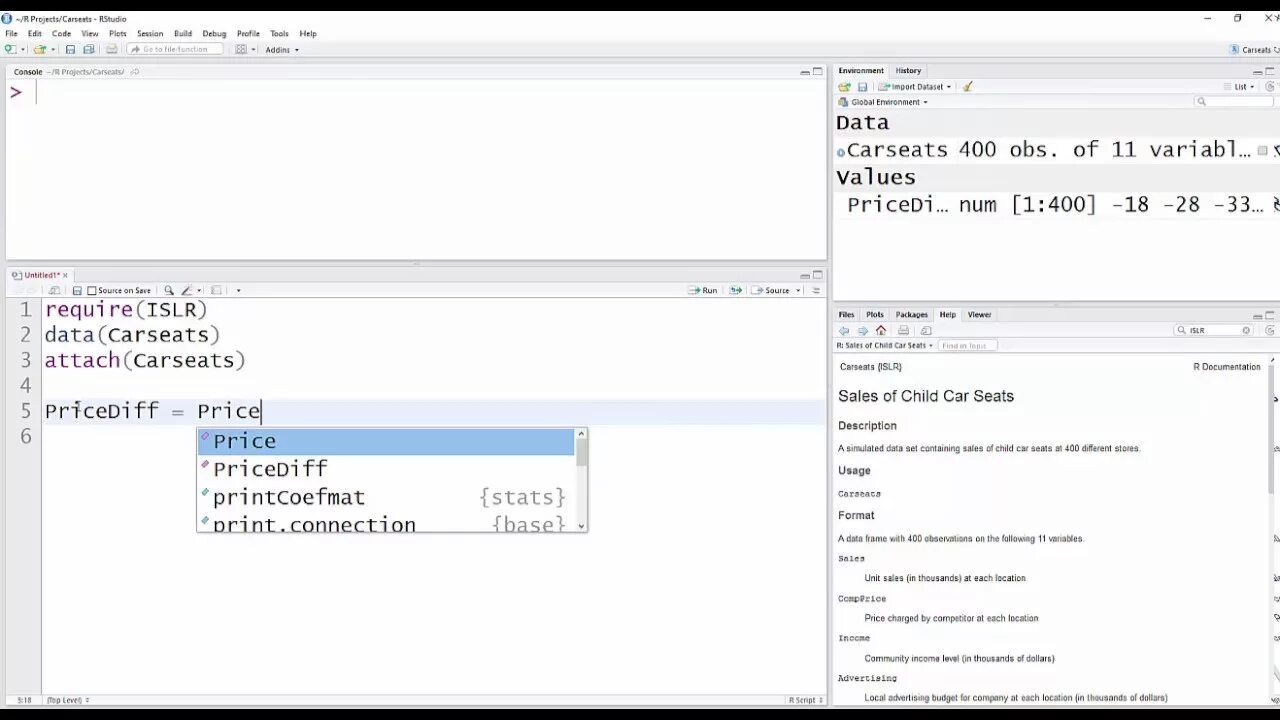Click the Source button in editor

point(771,290)
